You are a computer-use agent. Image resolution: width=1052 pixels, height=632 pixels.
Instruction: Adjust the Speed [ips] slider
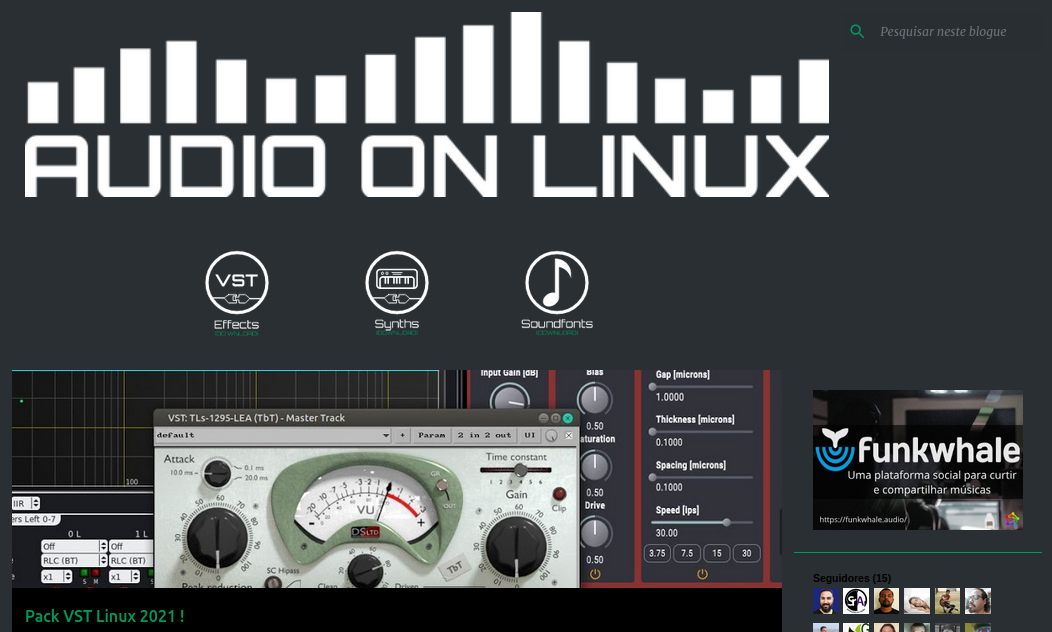pyautogui.click(x=702, y=522)
